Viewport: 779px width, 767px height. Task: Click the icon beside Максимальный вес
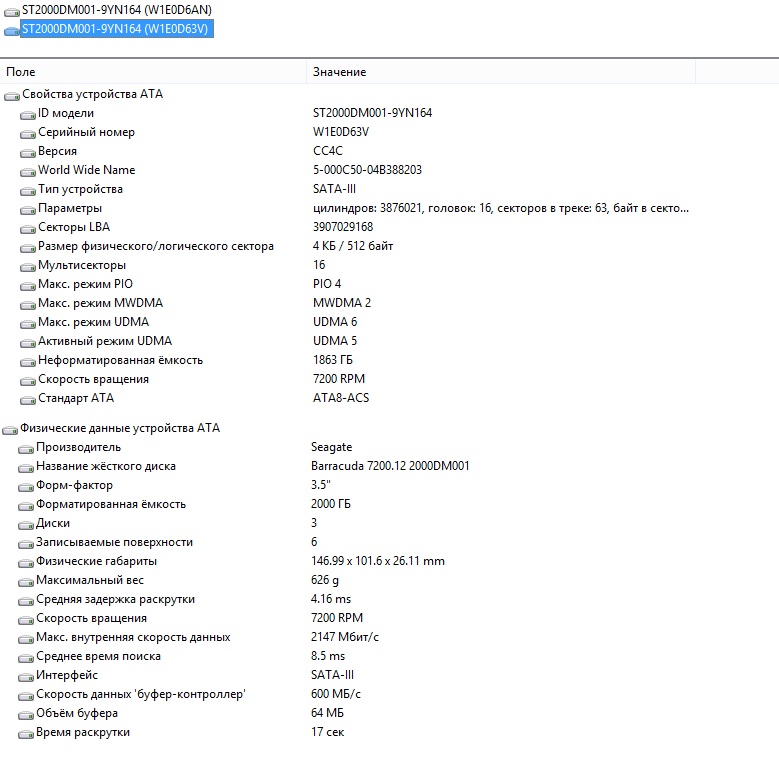click(26, 582)
